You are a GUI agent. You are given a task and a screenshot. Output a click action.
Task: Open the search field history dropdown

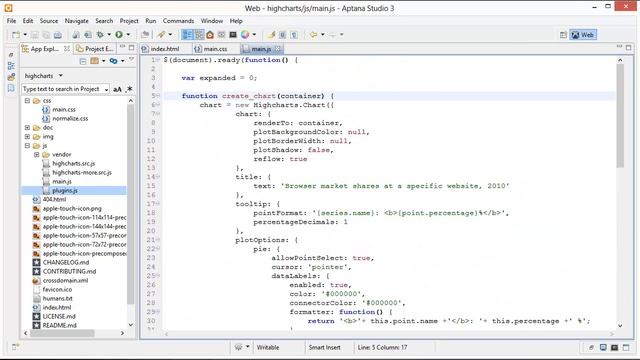point(107,89)
